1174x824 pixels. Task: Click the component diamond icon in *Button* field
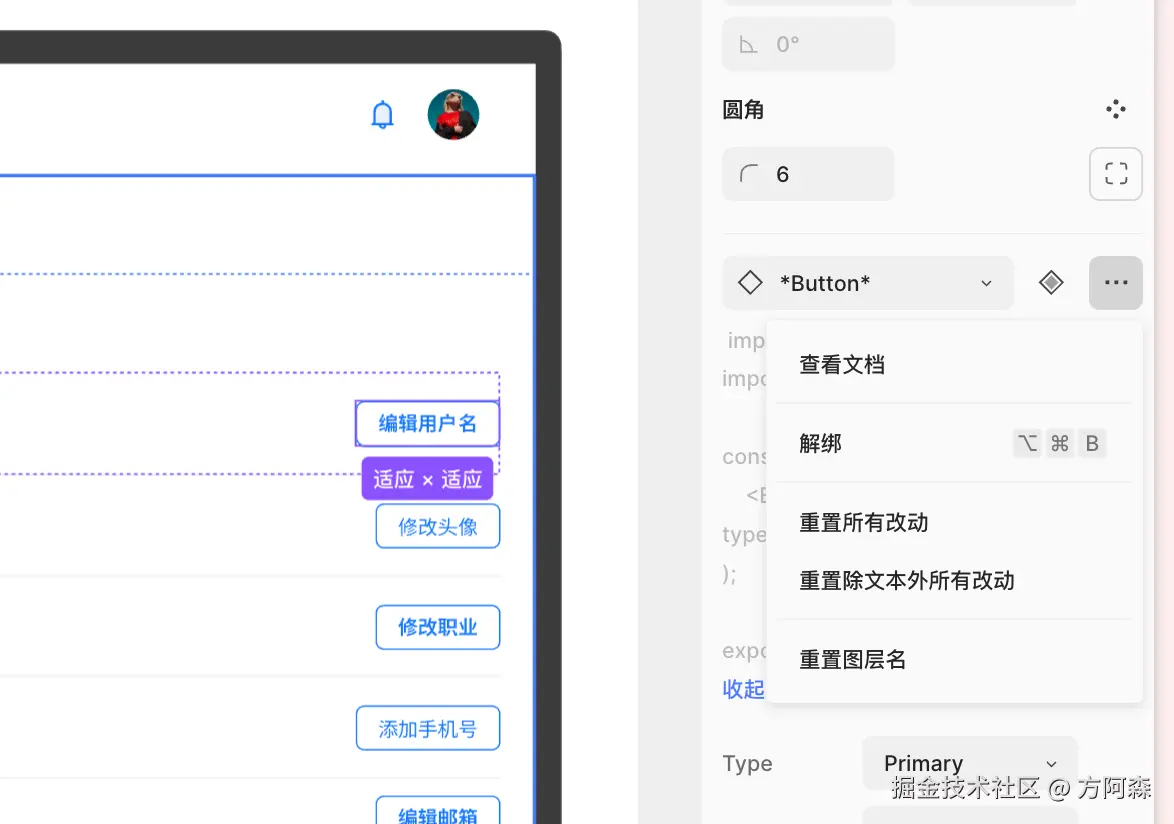pyautogui.click(x=750, y=283)
